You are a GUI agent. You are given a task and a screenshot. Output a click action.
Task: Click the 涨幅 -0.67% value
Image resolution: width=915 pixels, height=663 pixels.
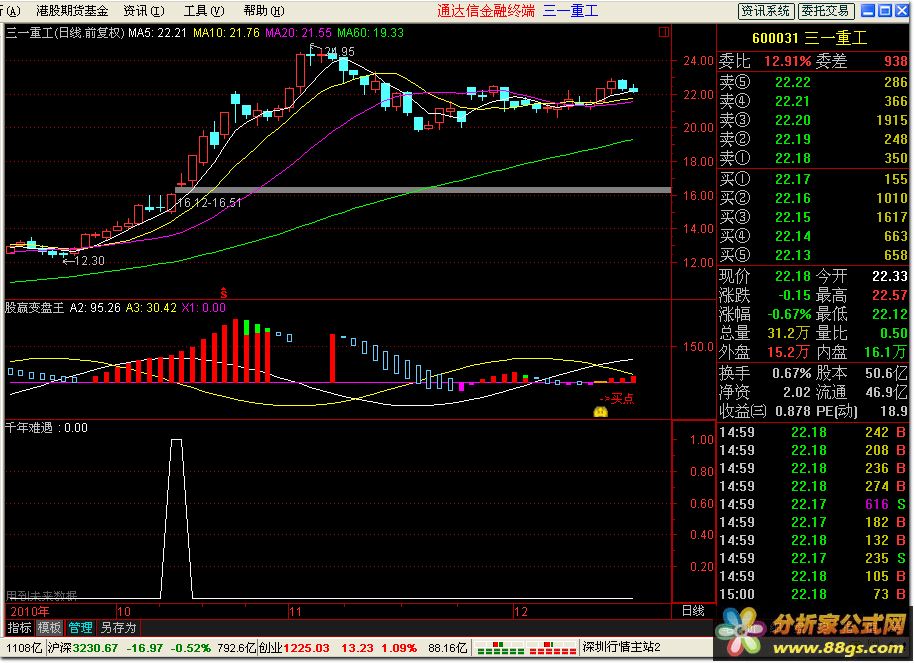(789, 315)
